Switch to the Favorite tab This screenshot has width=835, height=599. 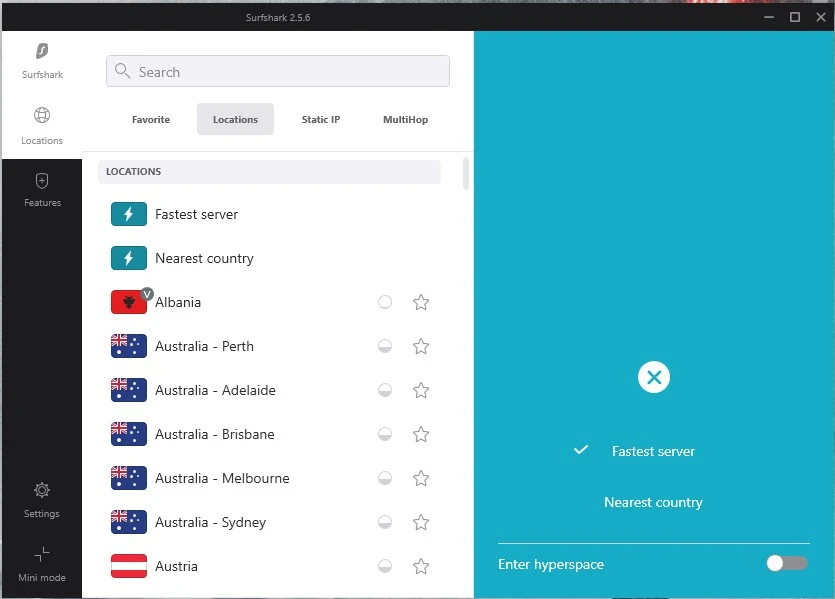(x=151, y=119)
